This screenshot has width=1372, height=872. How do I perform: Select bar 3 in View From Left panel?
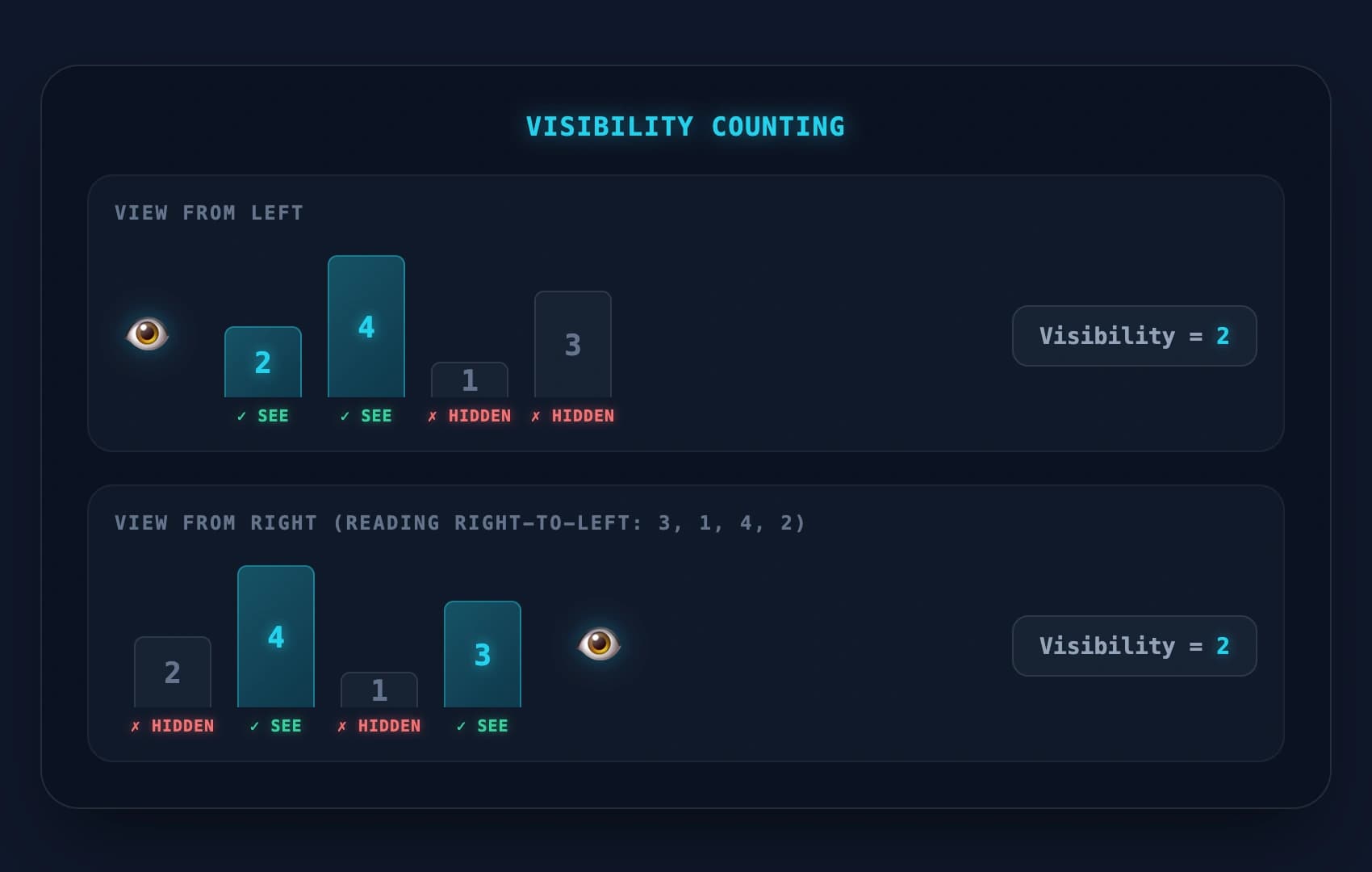(x=573, y=344)
